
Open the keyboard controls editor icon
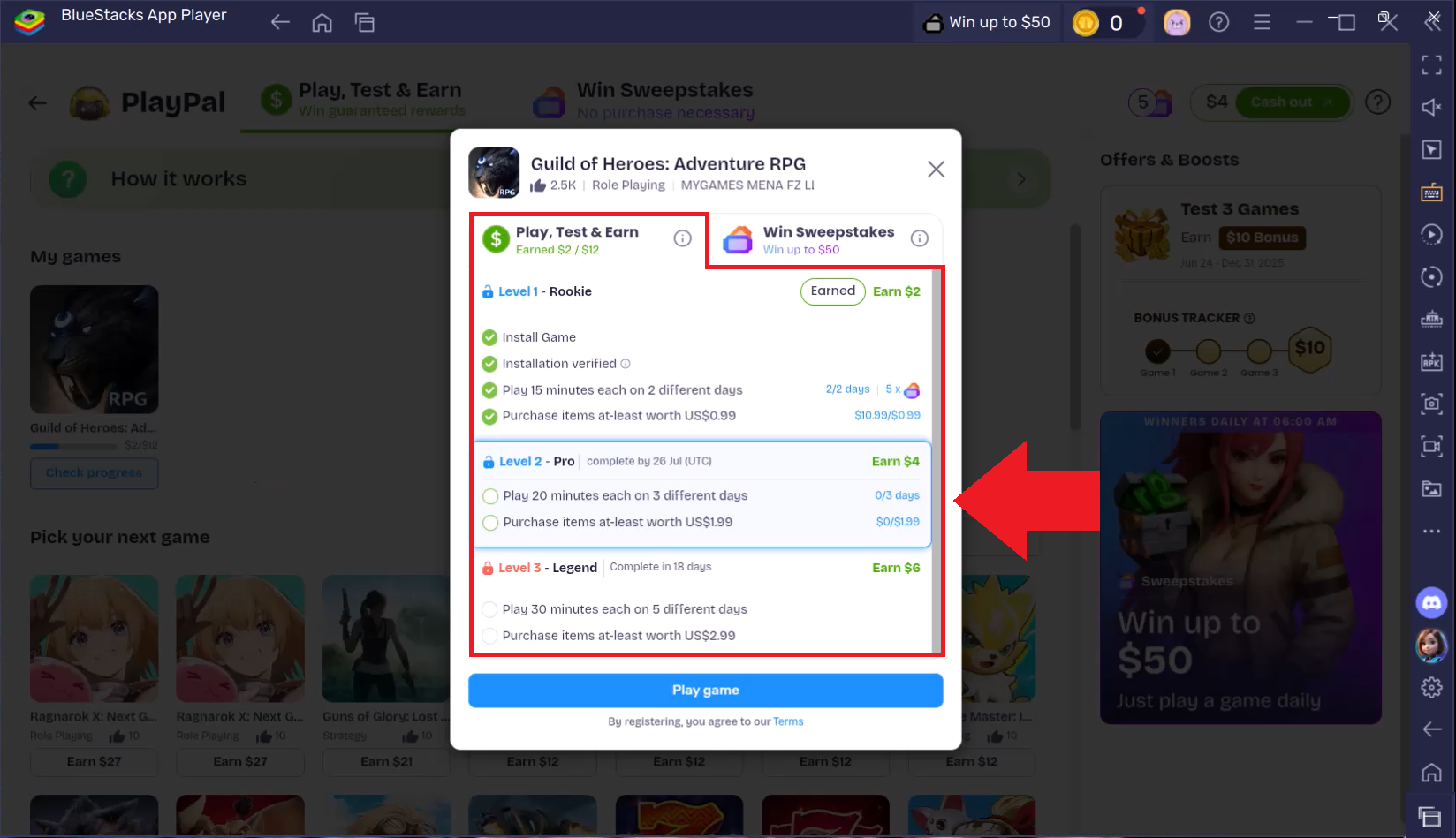1431,193
